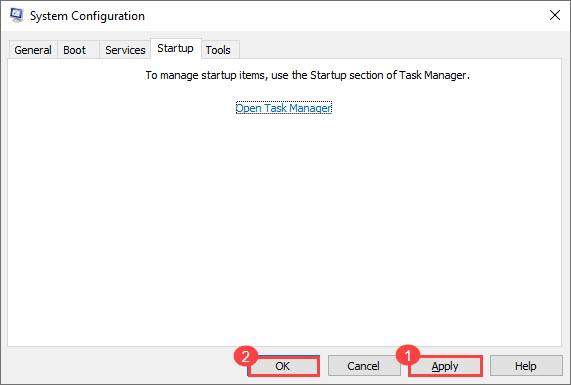Switch to the General tab
The height and width of the screenshot is (385, 571).
click(33, 50)
